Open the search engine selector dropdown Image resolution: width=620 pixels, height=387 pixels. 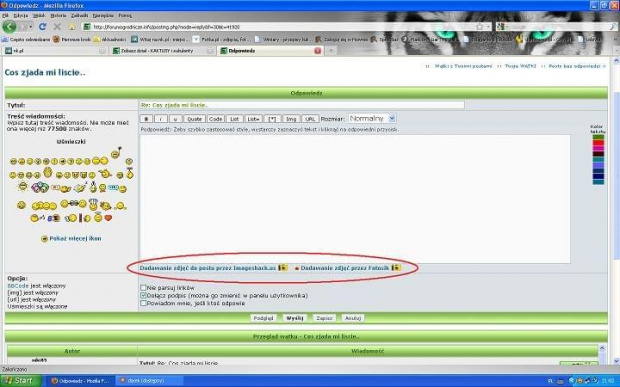(501, 26)
